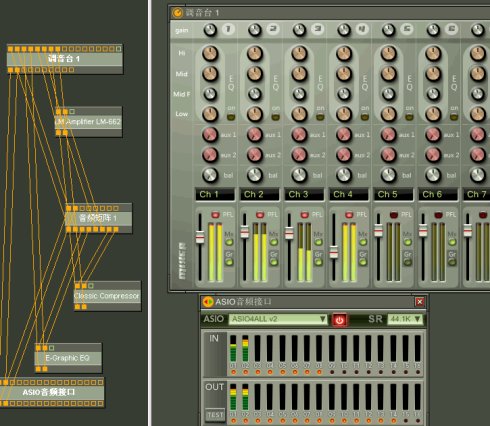Toggle the Mx button on Ch 1
Screen dimensions: 490x426
tap(229, 242)
